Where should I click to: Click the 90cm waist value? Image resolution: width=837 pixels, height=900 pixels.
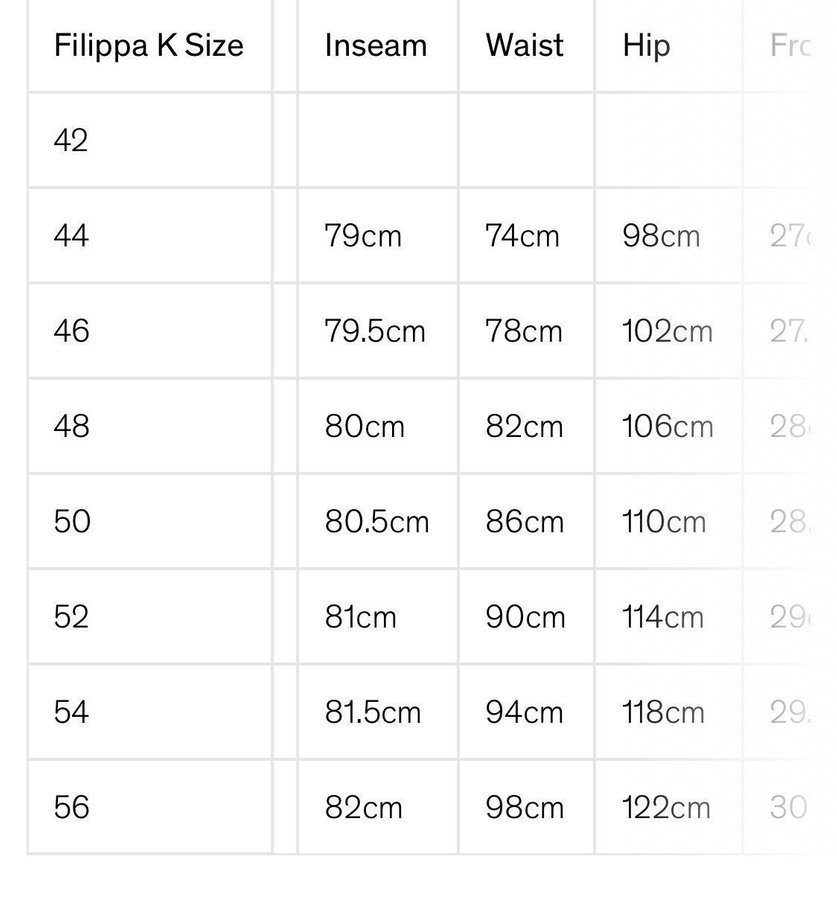point(525,617)
